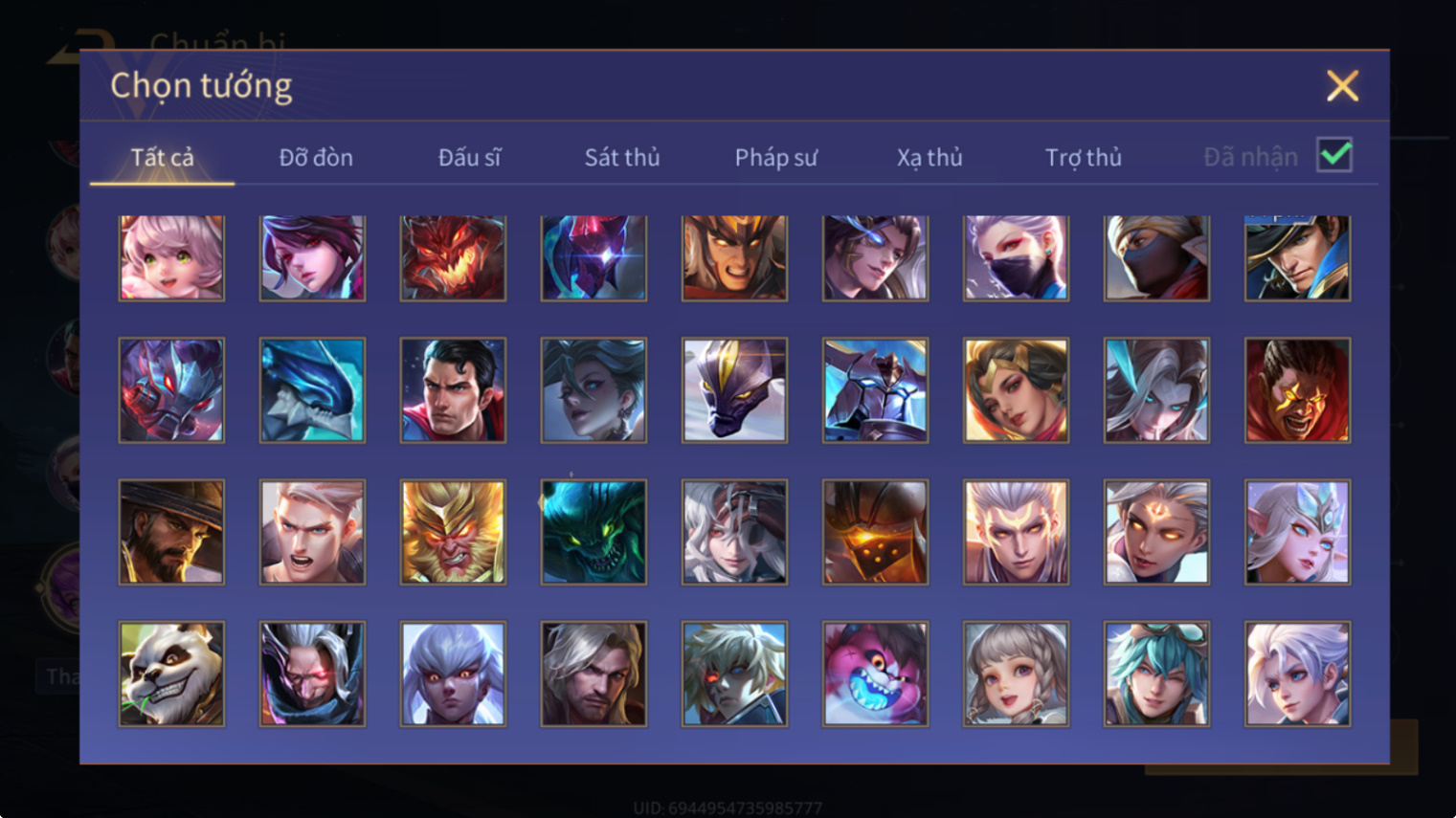Switch to the Đấu sĩ tab
This screenshot has width=1456, height=818.
[x=469, y=157]
